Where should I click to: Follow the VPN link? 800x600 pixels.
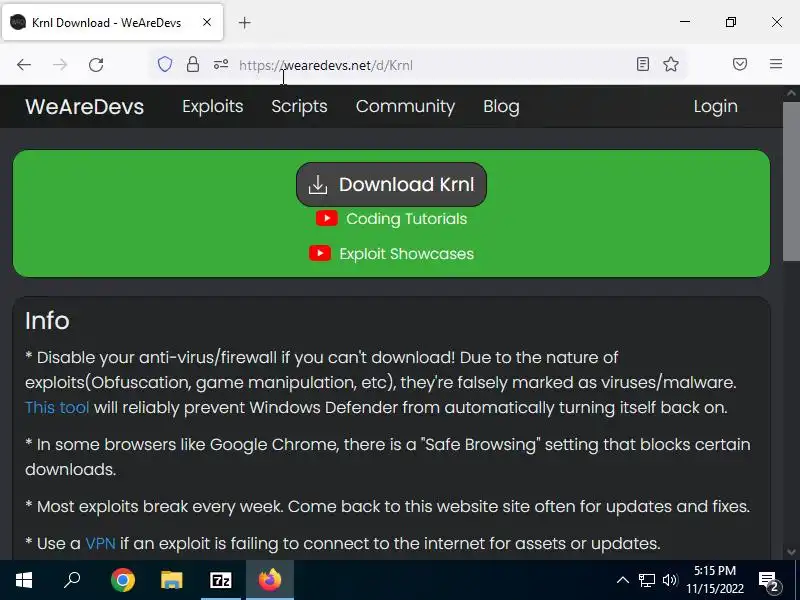(x=100, y=543)
